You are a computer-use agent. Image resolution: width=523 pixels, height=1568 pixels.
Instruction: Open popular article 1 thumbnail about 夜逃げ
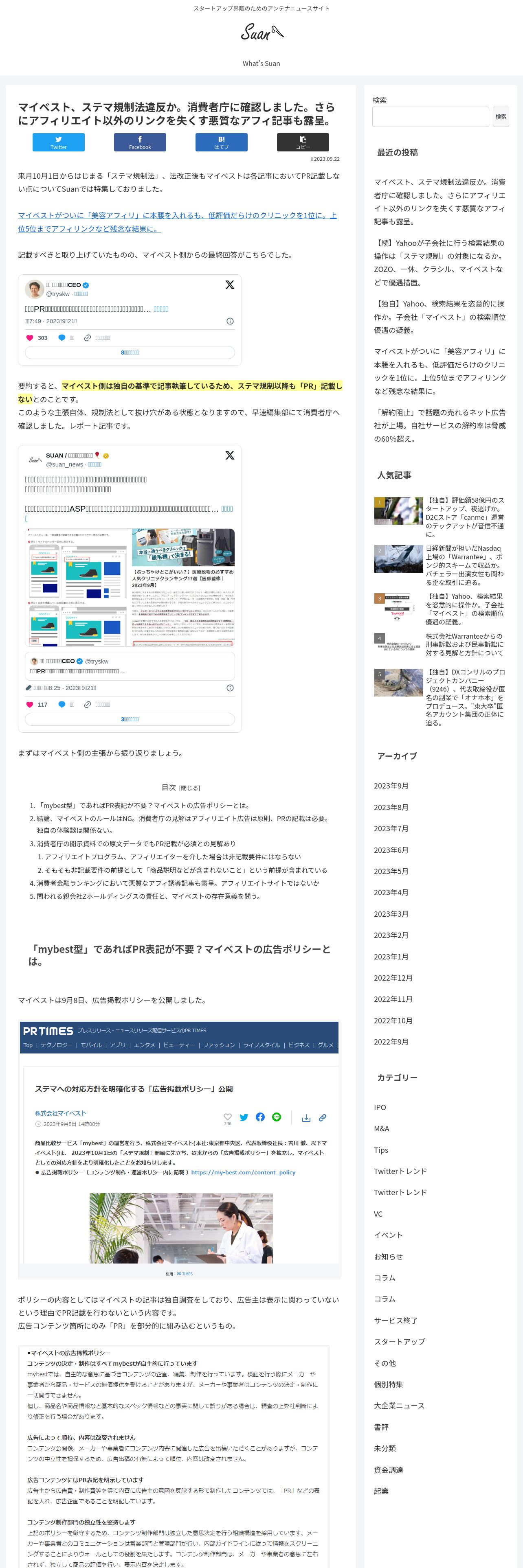(398, 511)
